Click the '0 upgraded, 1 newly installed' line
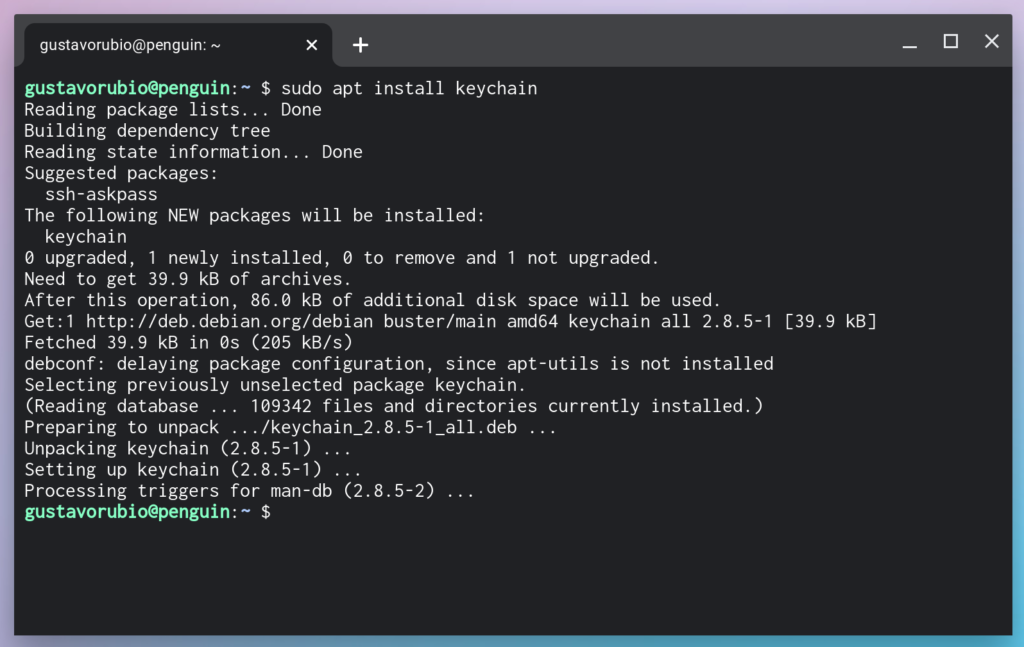Screen dimensions: 1024x647 tap(342, 258)
